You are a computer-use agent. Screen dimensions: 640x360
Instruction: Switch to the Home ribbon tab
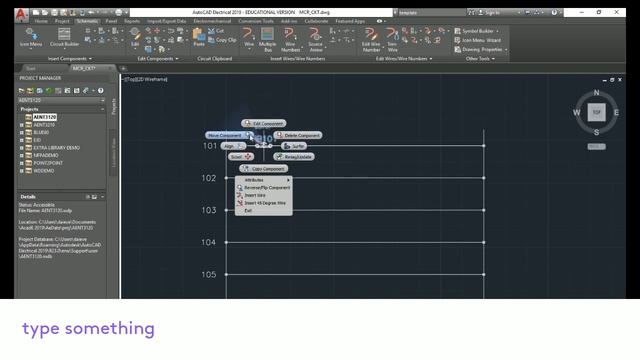coord(41,21)
